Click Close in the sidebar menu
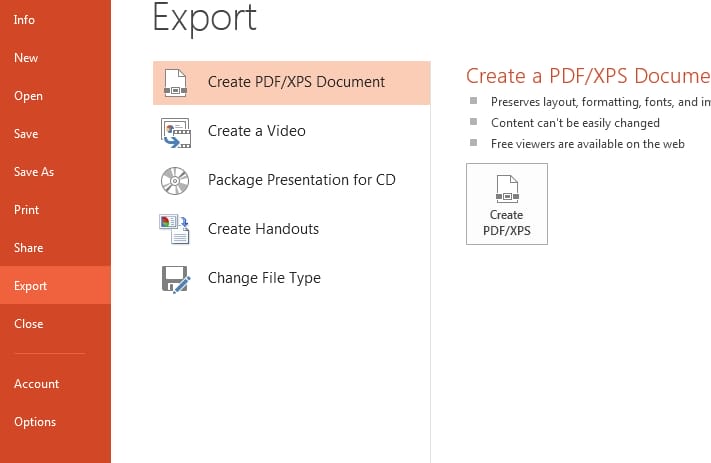 [x=29, y=324]
